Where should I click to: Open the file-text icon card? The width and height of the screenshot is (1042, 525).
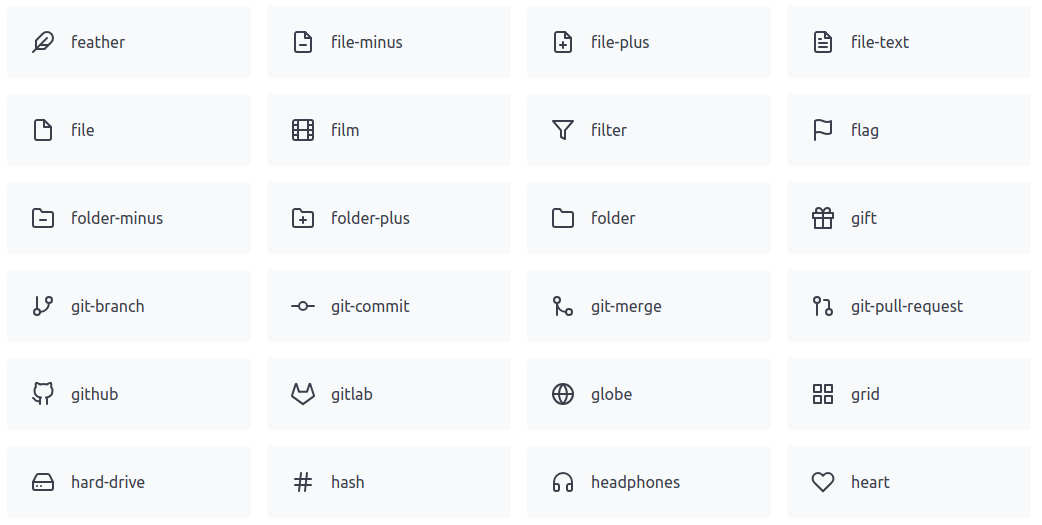tap(908, 42)
